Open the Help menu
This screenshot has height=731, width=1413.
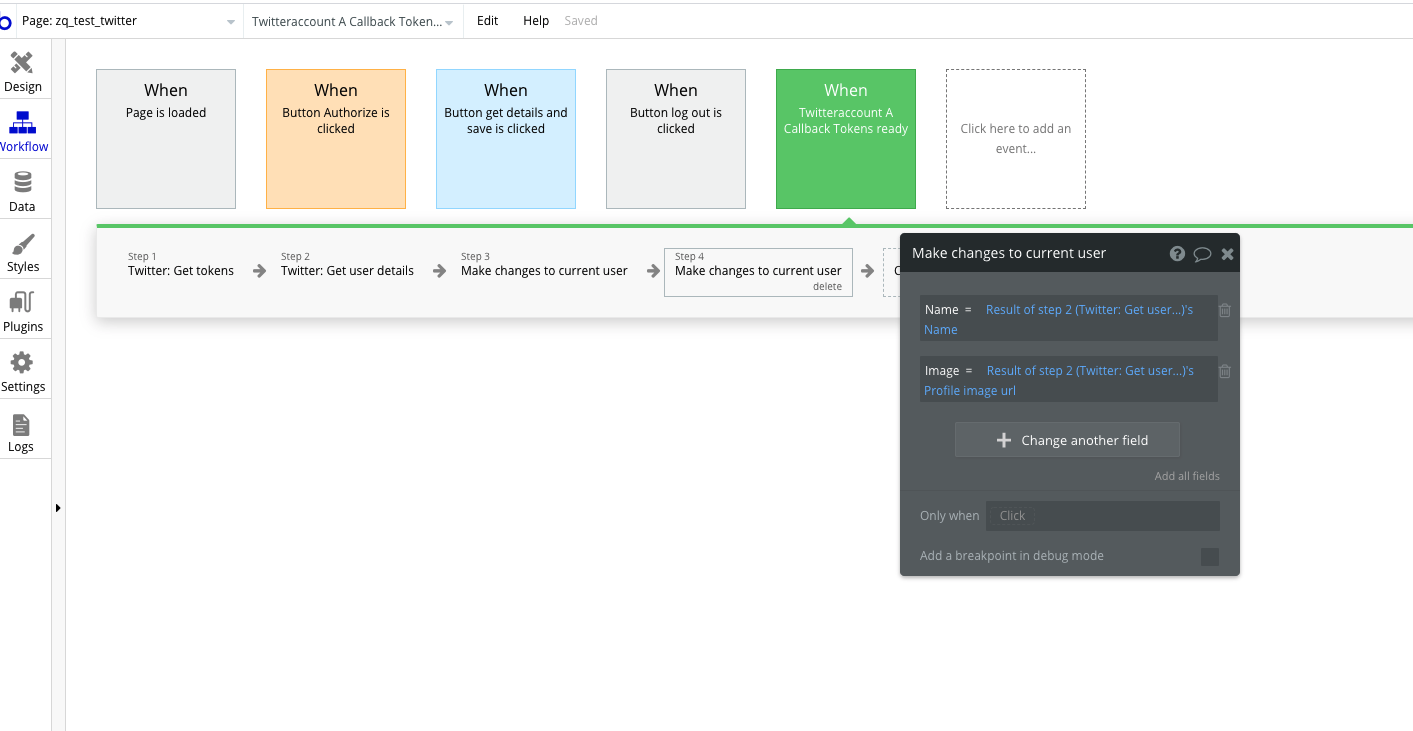536,21
